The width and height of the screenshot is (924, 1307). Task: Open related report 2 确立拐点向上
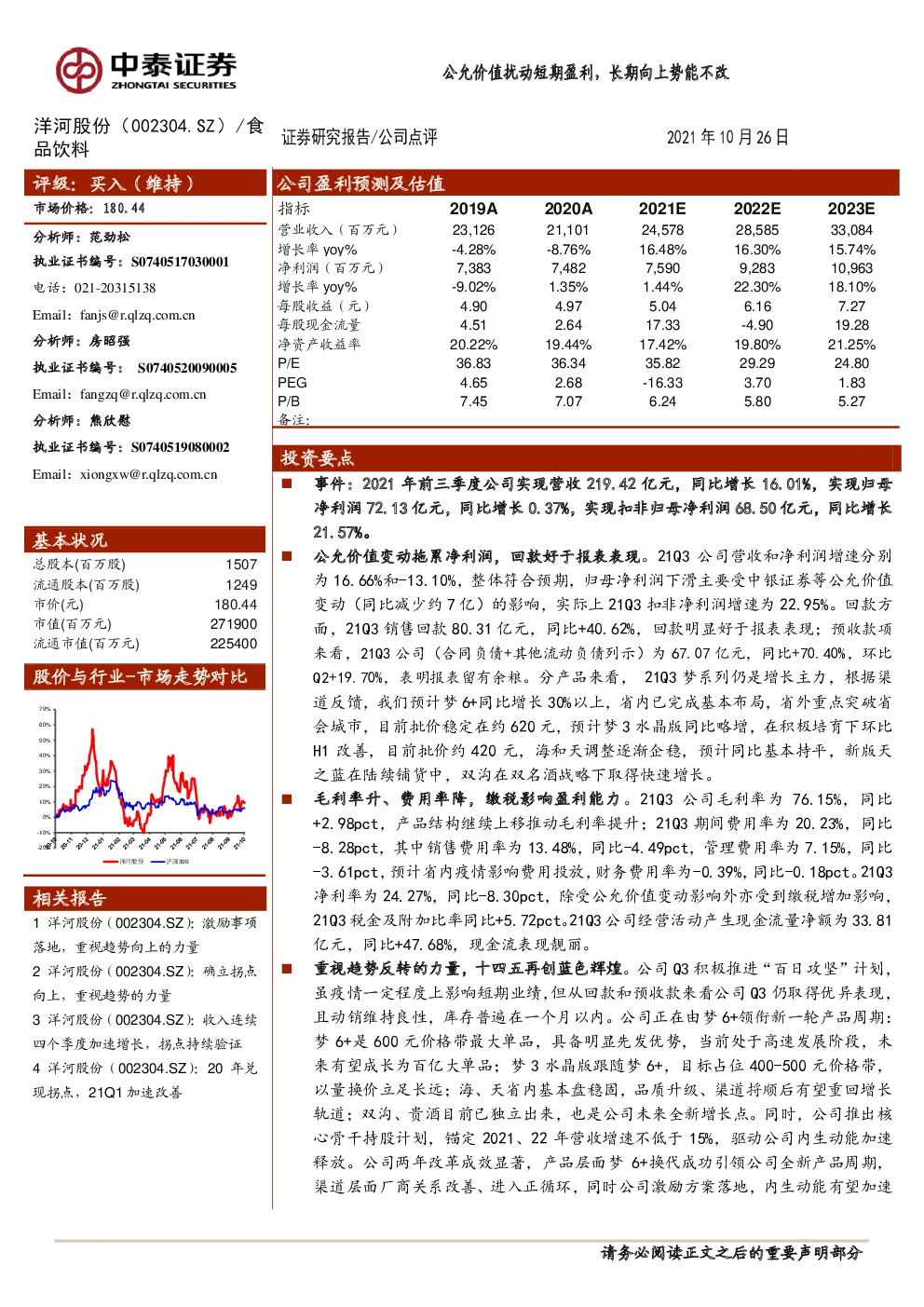coord(144,983)
